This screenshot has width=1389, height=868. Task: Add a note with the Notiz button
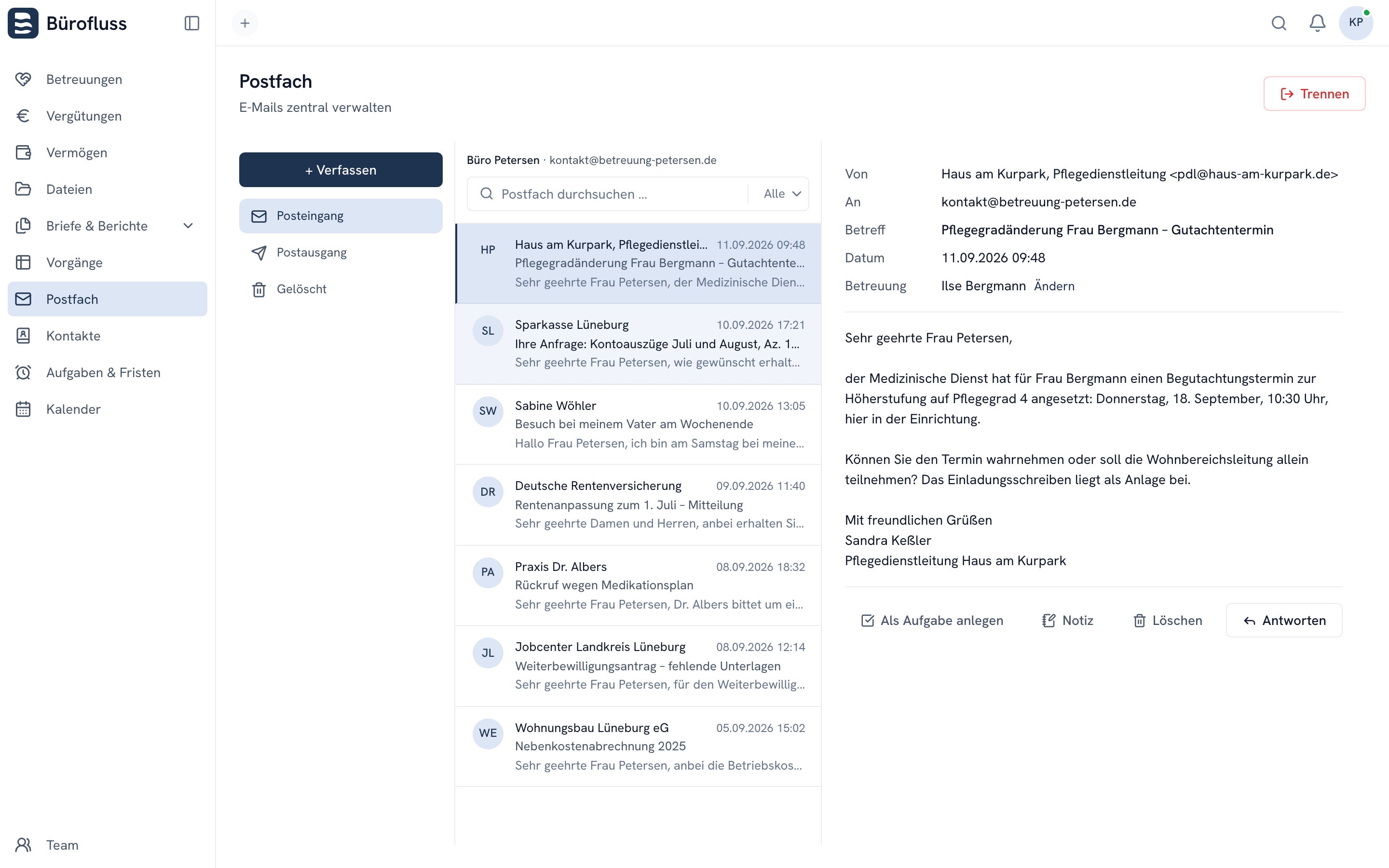point(1068,621)
